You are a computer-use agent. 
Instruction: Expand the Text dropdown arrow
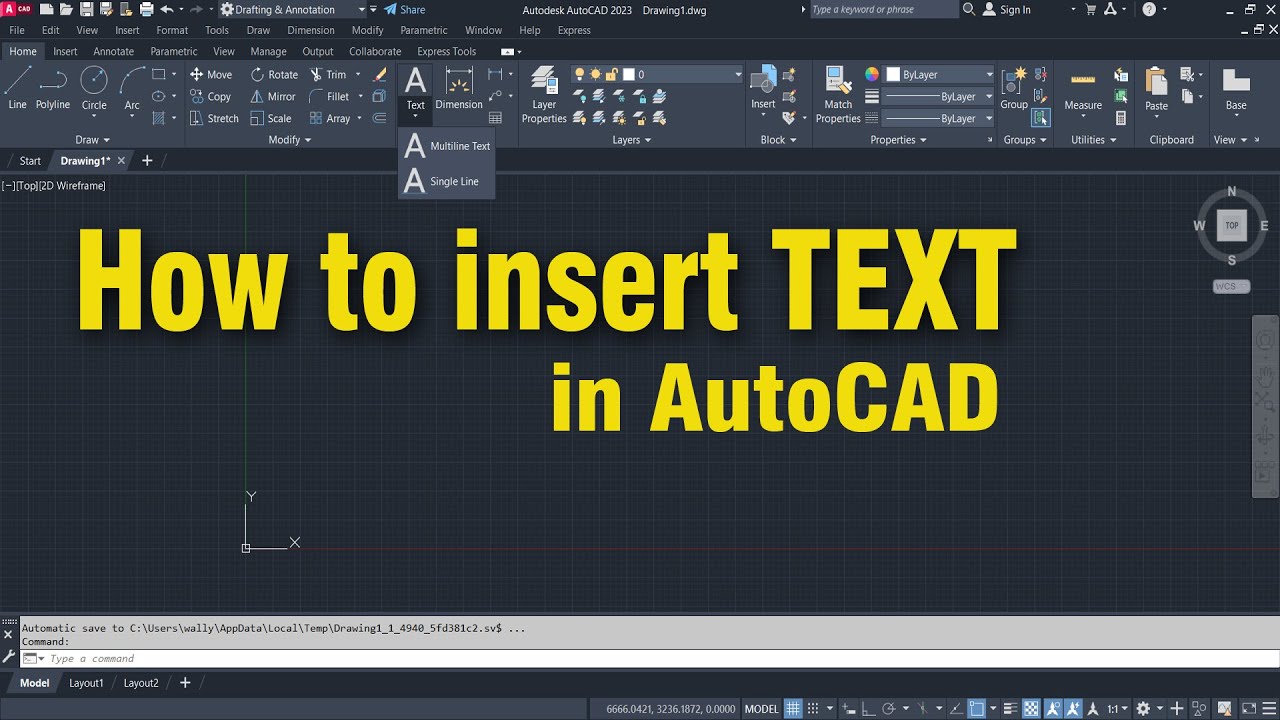pyautogui.click(x=415, y=117)
